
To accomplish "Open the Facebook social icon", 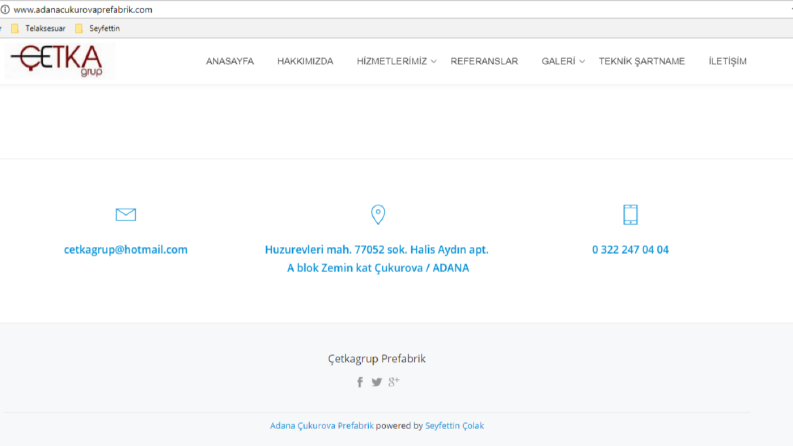I will click(x=360, y=382).
